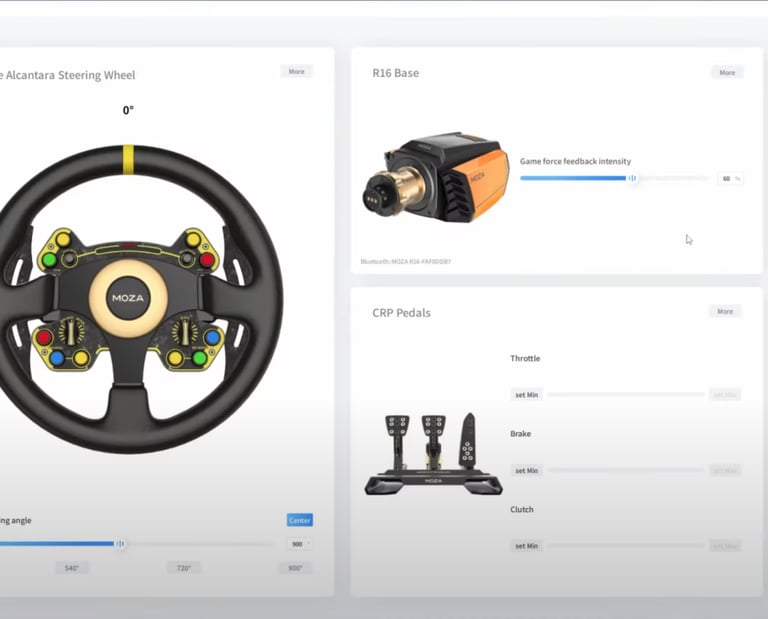
Task: Click the Brake set Min button
Action: [527, 471]
